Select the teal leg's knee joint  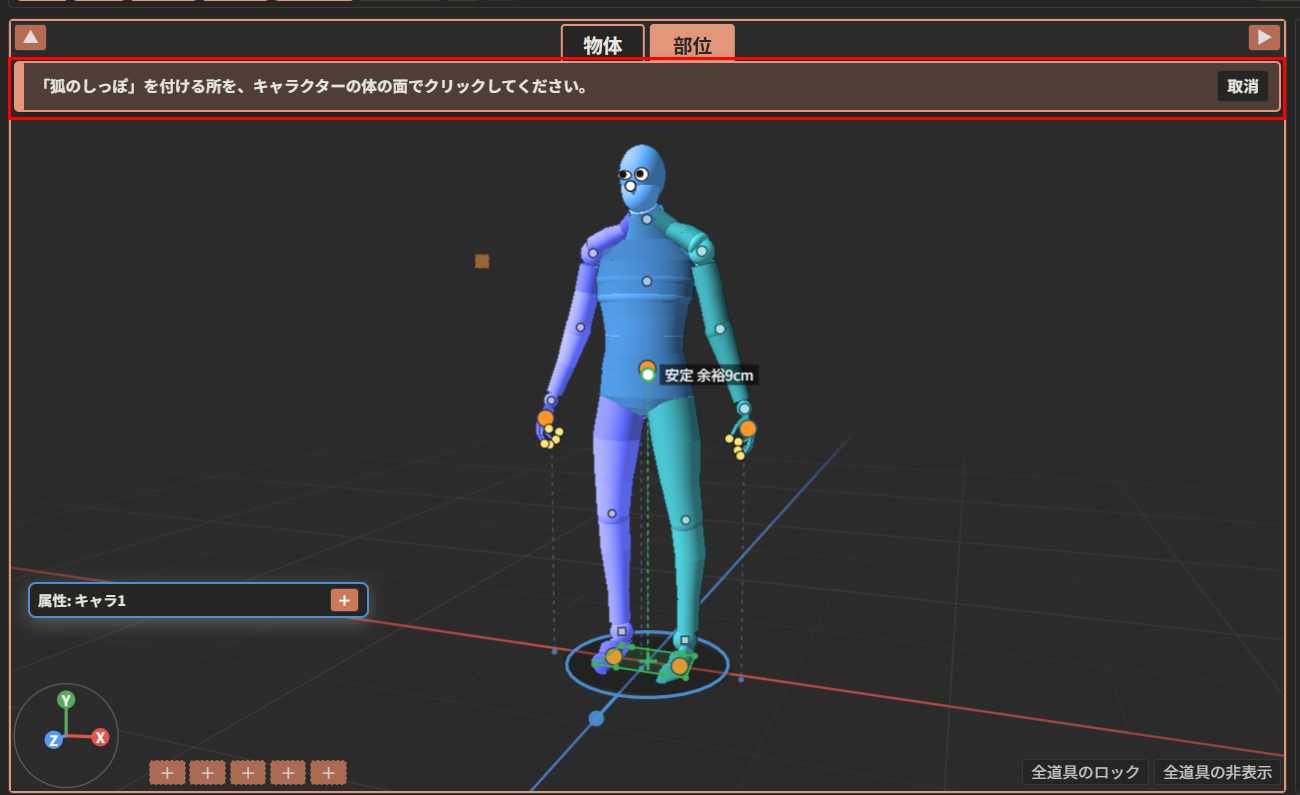tap(686, 520)
